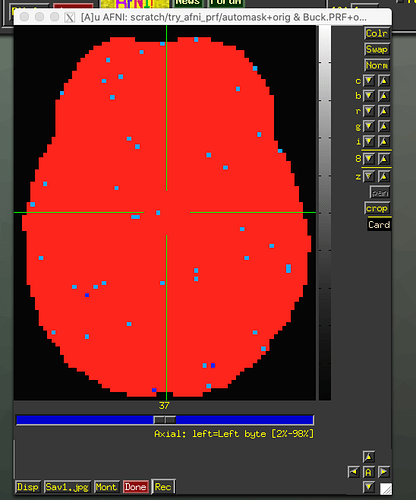Viewport: 416px width, 500px height.
Task: Zoom in with 'z' up arrow
Action: click(384, 176)
